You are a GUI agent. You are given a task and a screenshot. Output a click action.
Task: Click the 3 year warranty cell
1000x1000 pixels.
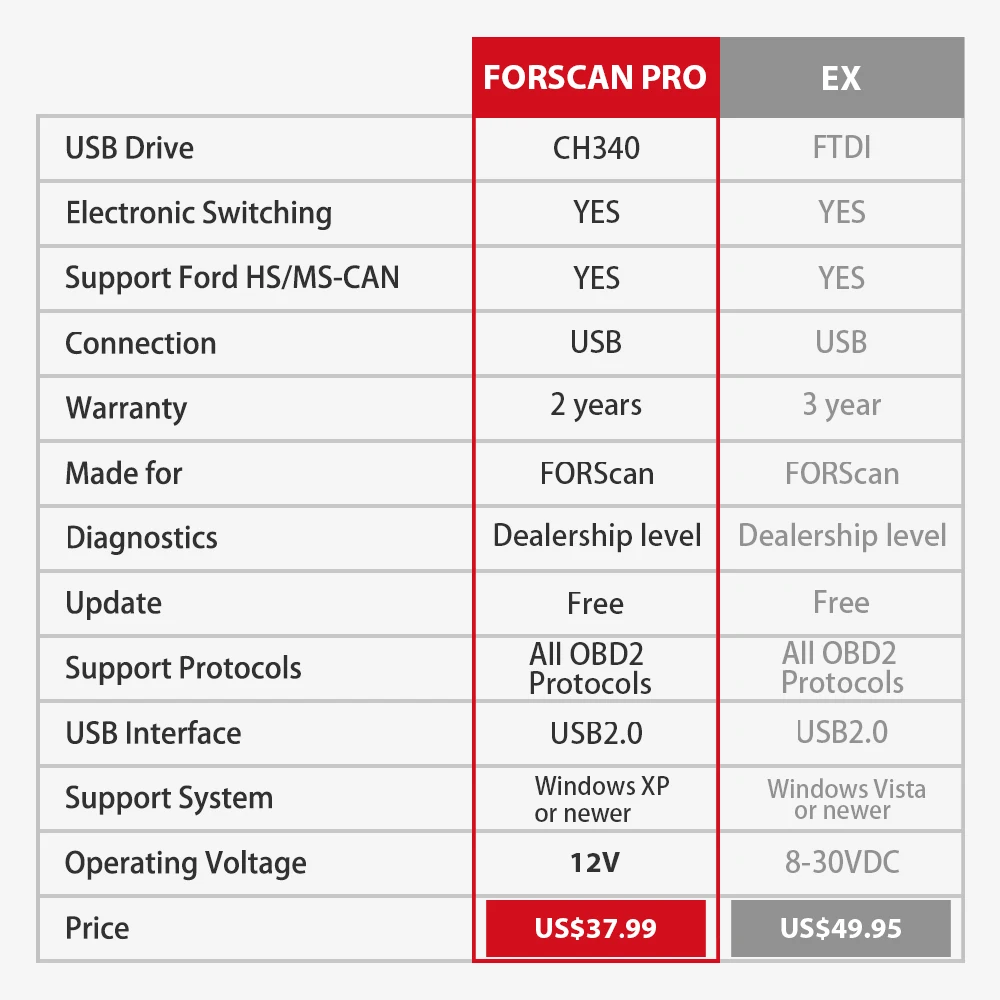(841, 406)
